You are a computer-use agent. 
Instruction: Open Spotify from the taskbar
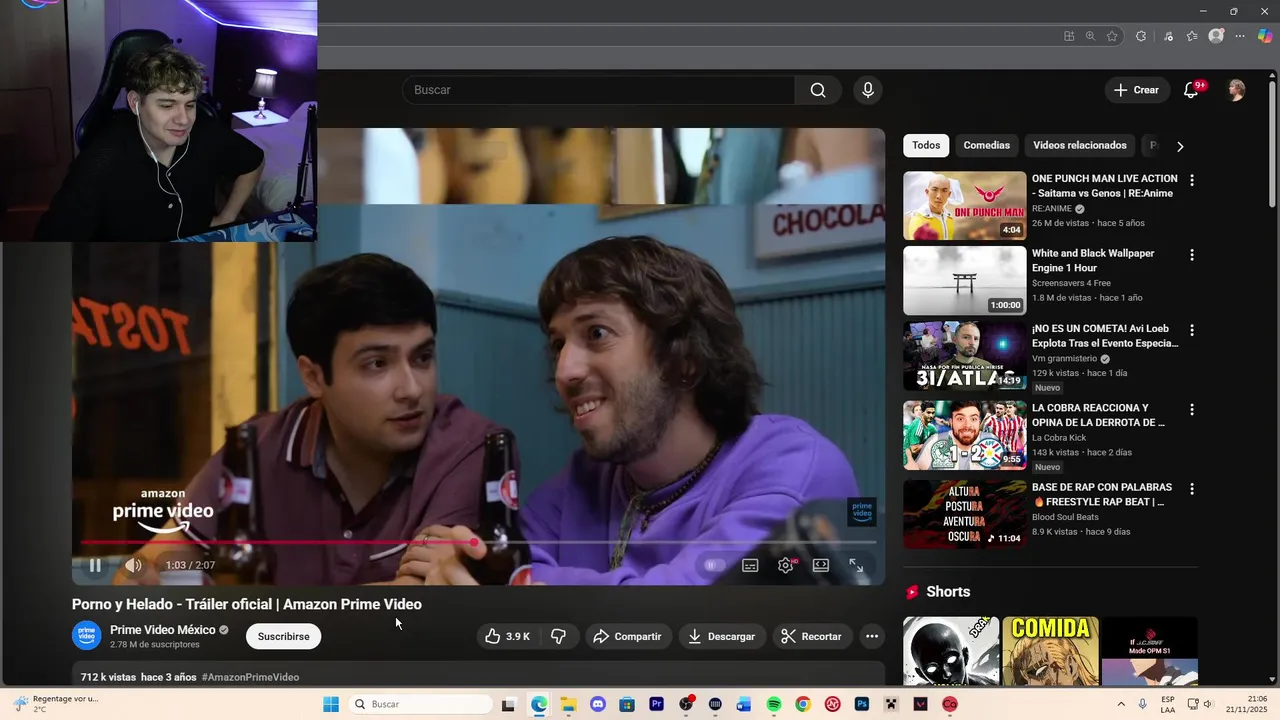point(774,704)
